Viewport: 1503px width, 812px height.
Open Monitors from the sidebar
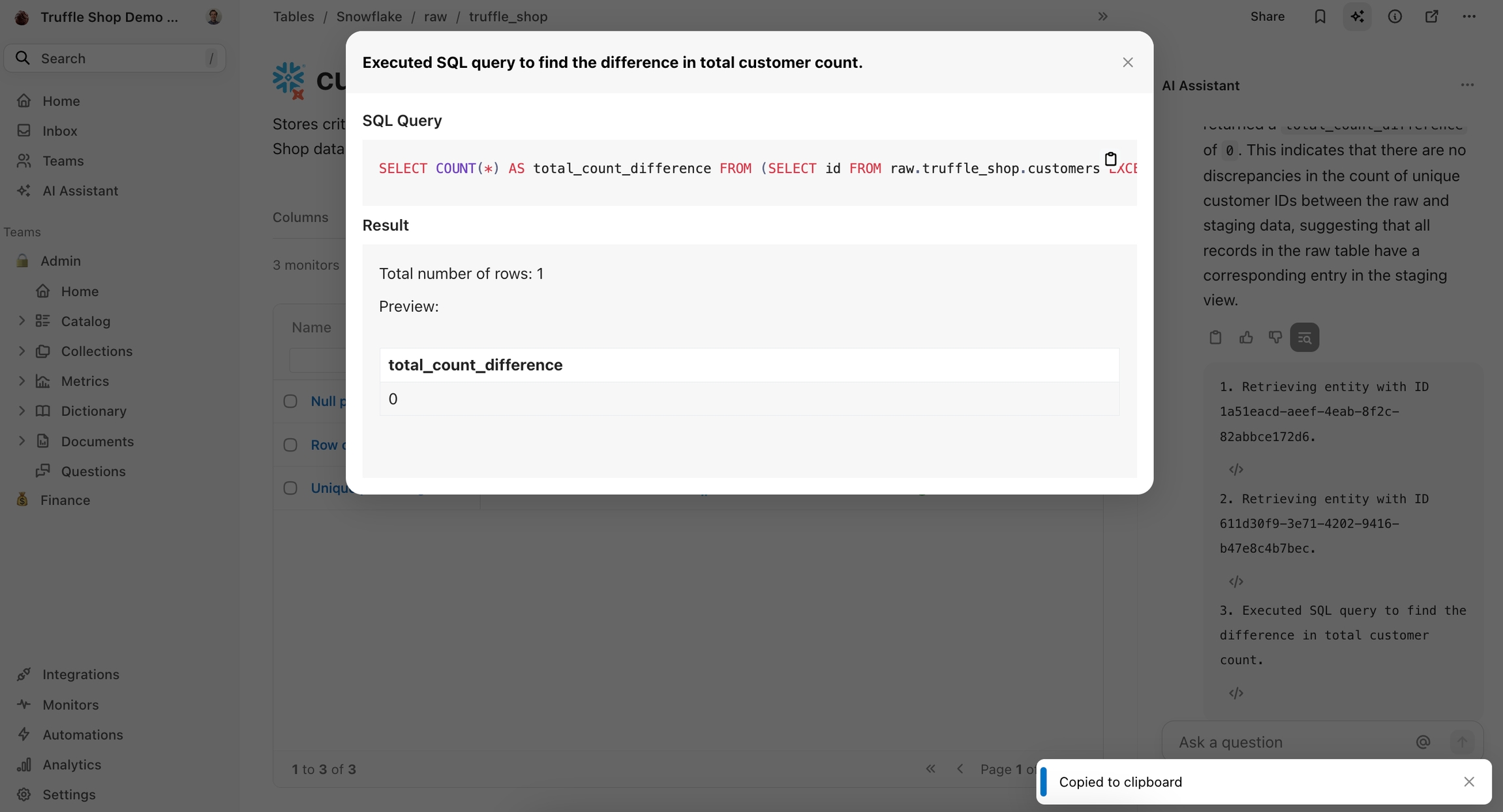[70, 704]
